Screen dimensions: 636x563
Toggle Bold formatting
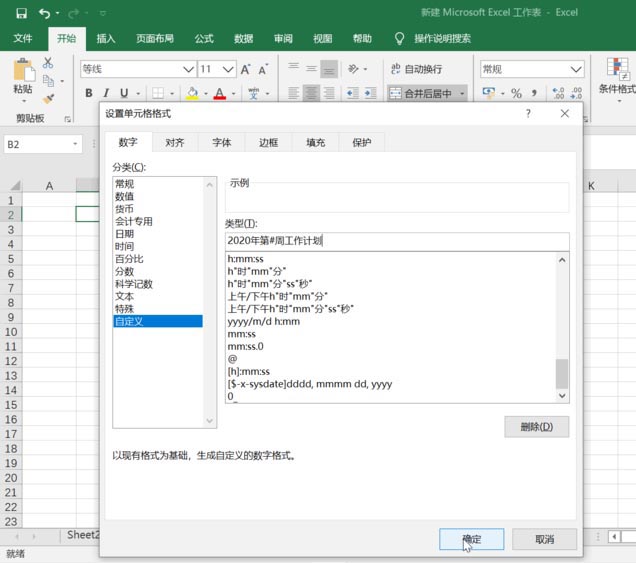(x=89, y=93)
